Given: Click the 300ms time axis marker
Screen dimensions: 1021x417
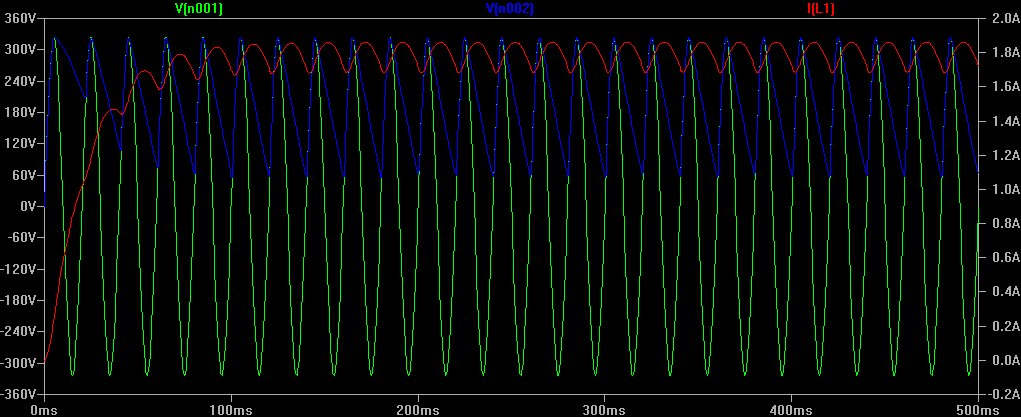Looking at the screenshot, I should (x=605, y=409).
